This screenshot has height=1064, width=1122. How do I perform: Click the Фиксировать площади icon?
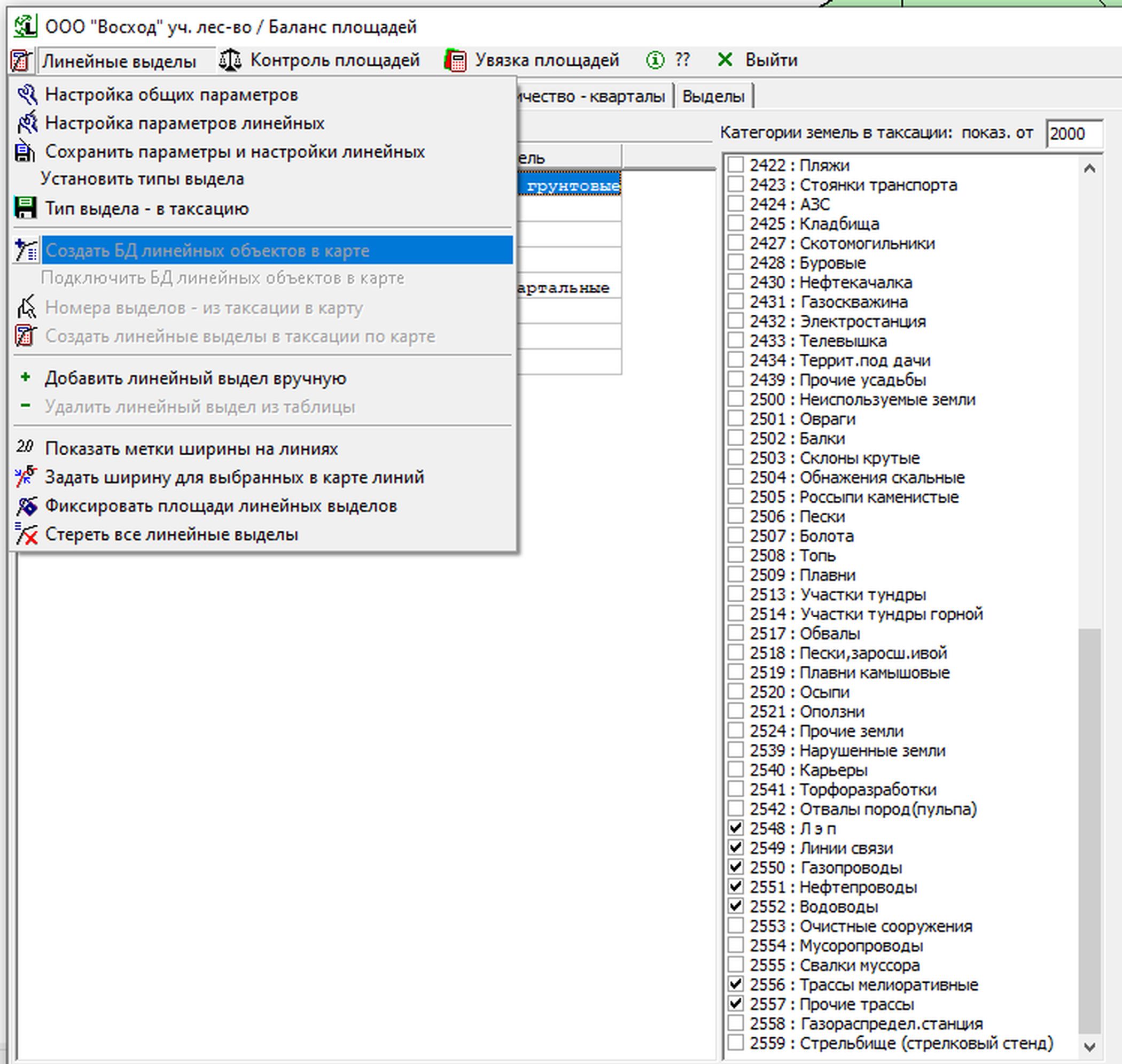(27, 506)
